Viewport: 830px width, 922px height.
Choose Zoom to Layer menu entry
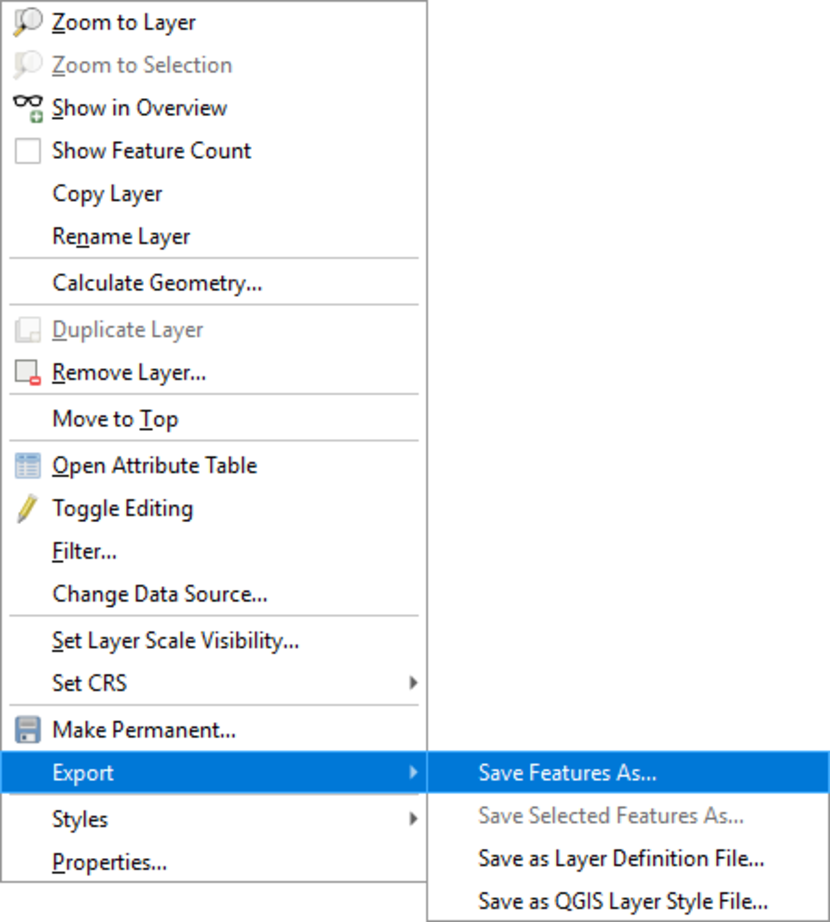(214, 22)
